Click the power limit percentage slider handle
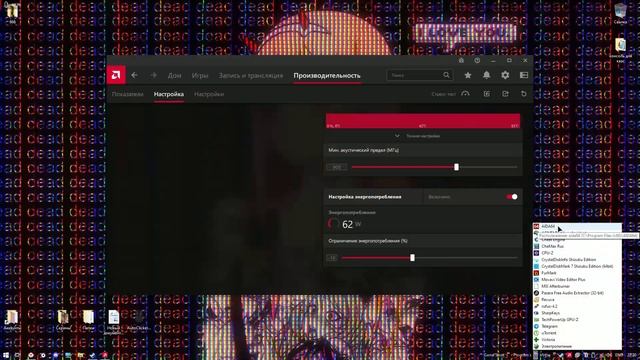 (412, 258)
